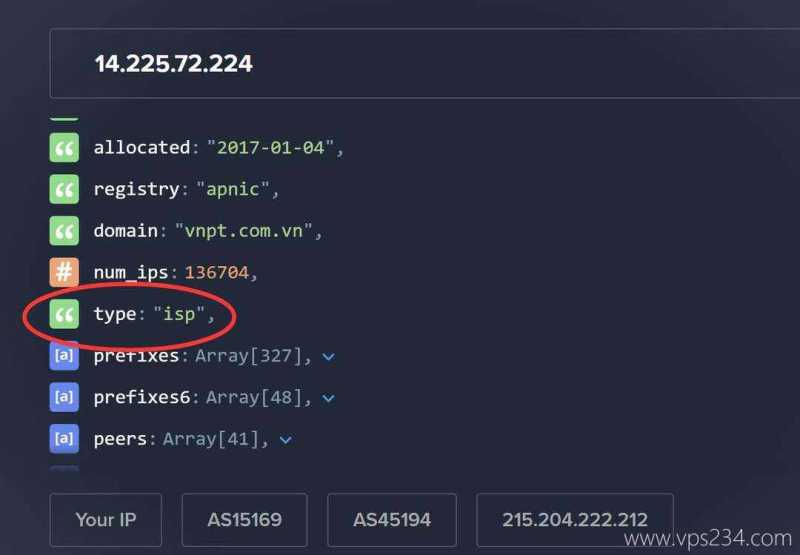Click the vnpt.com.vn domain value
Screen dimensions: 800x555
244,231
